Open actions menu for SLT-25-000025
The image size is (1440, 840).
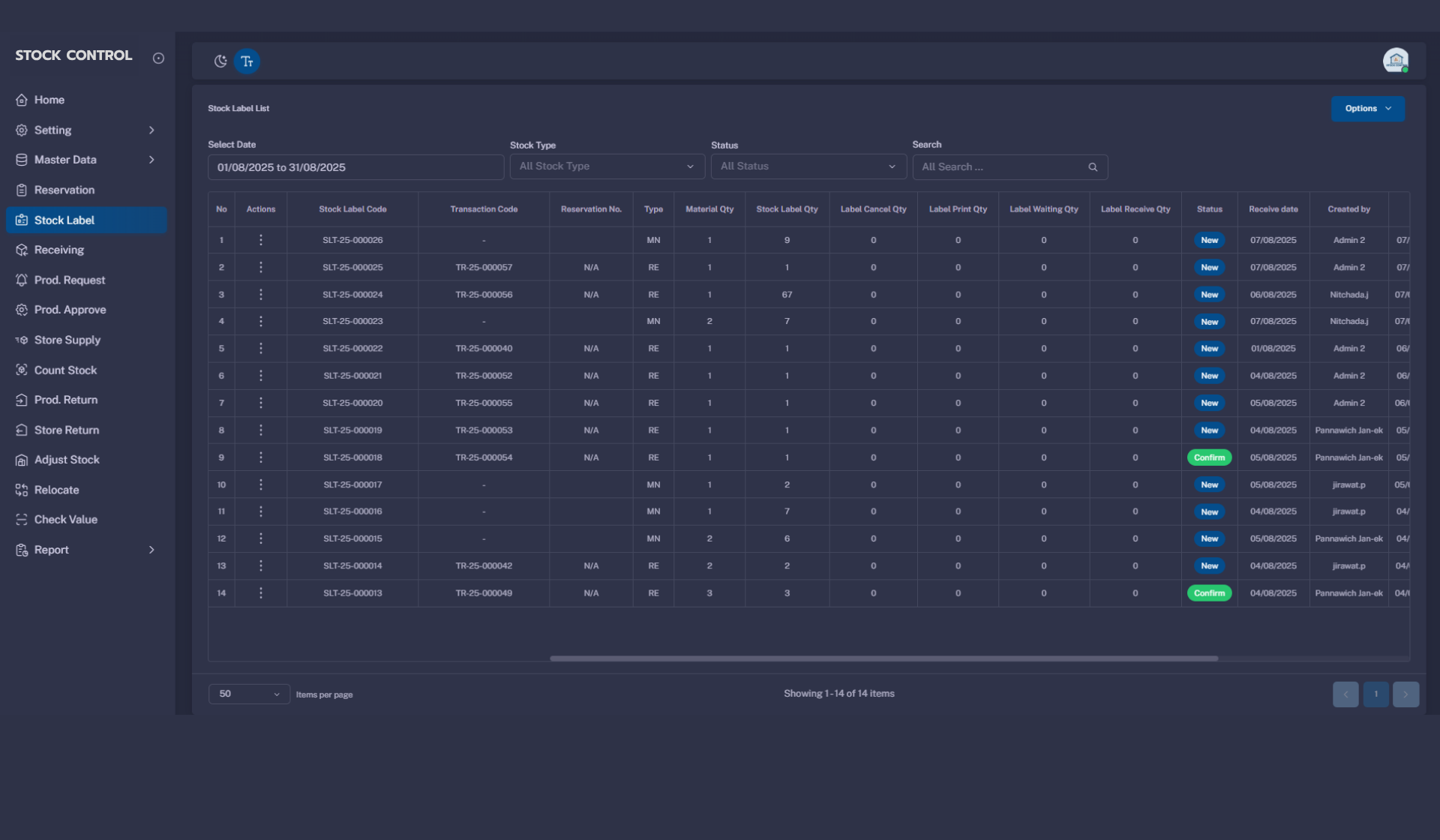click(260, 267)
